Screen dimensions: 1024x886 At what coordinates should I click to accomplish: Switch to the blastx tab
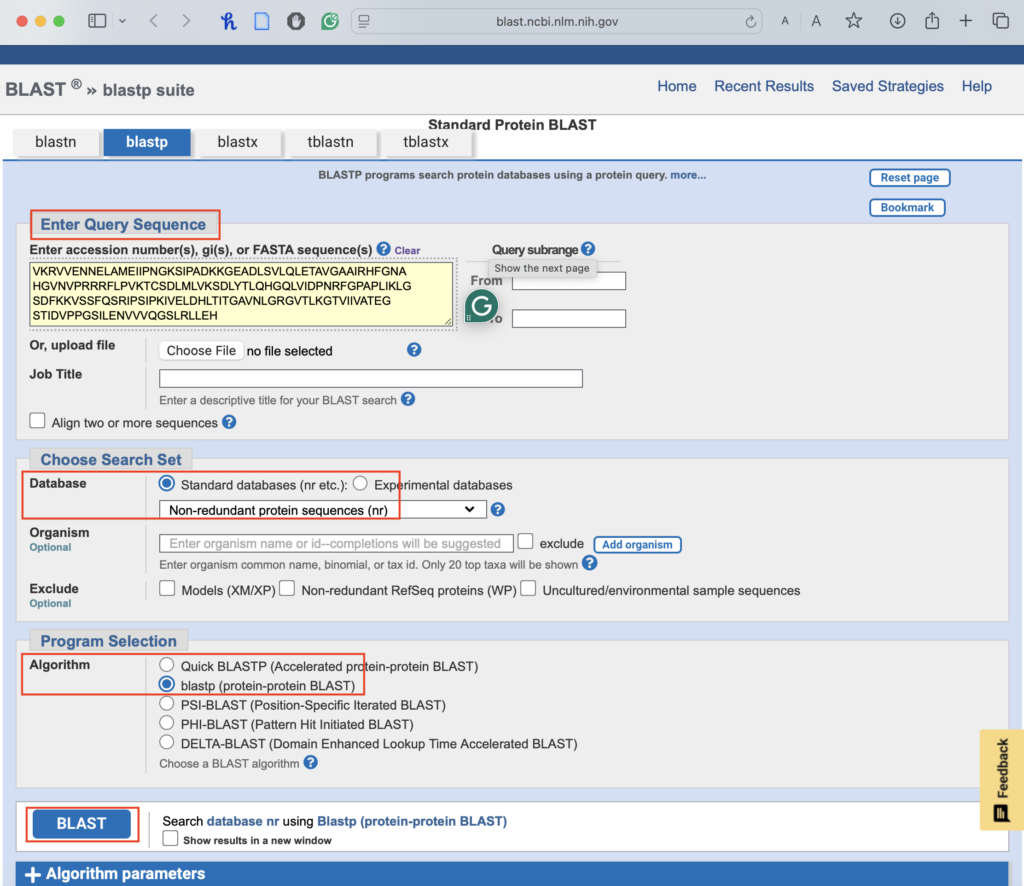237,142
